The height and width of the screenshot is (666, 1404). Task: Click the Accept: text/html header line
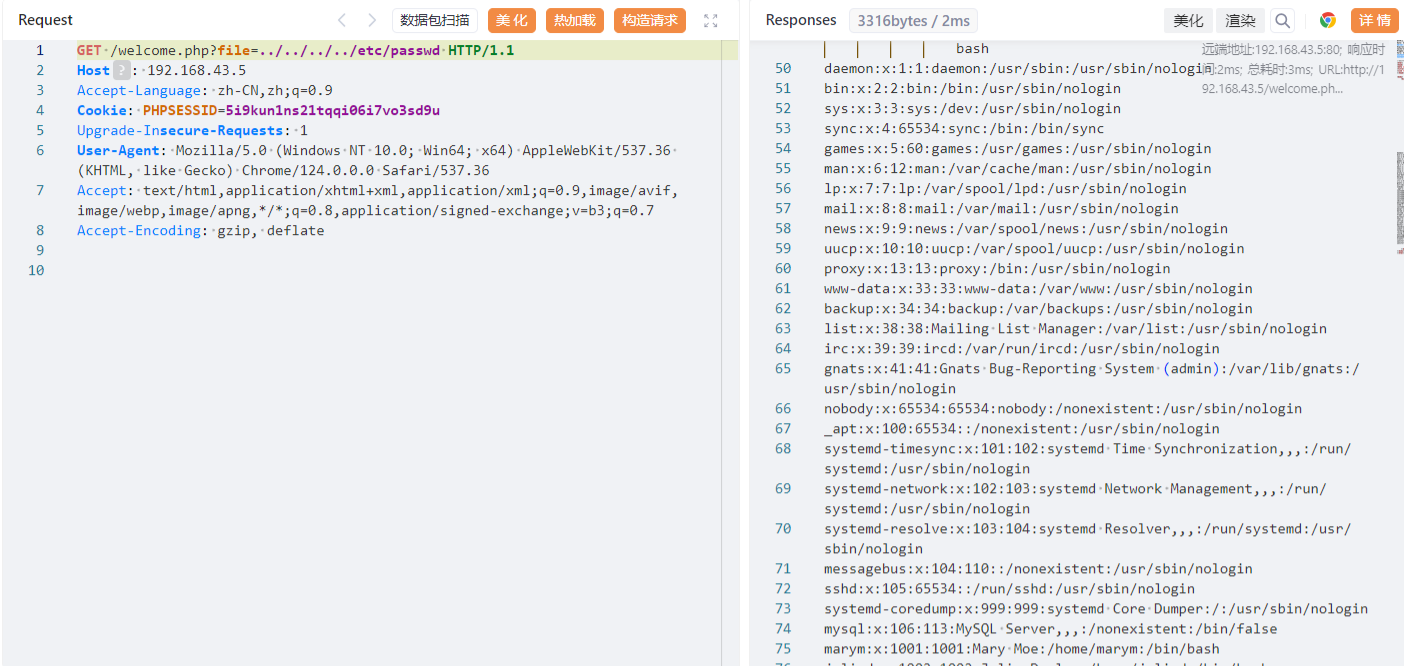point(378,200)
